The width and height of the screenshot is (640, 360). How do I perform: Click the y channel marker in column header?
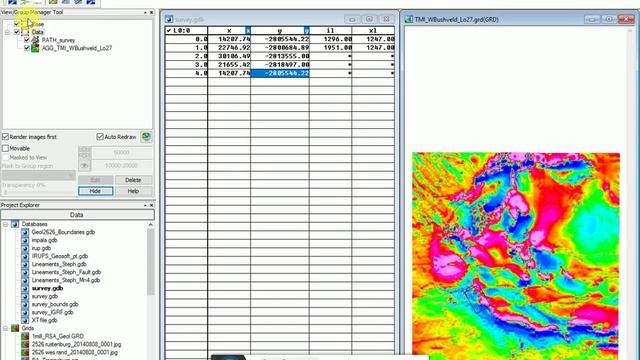(x=307, y=30)
